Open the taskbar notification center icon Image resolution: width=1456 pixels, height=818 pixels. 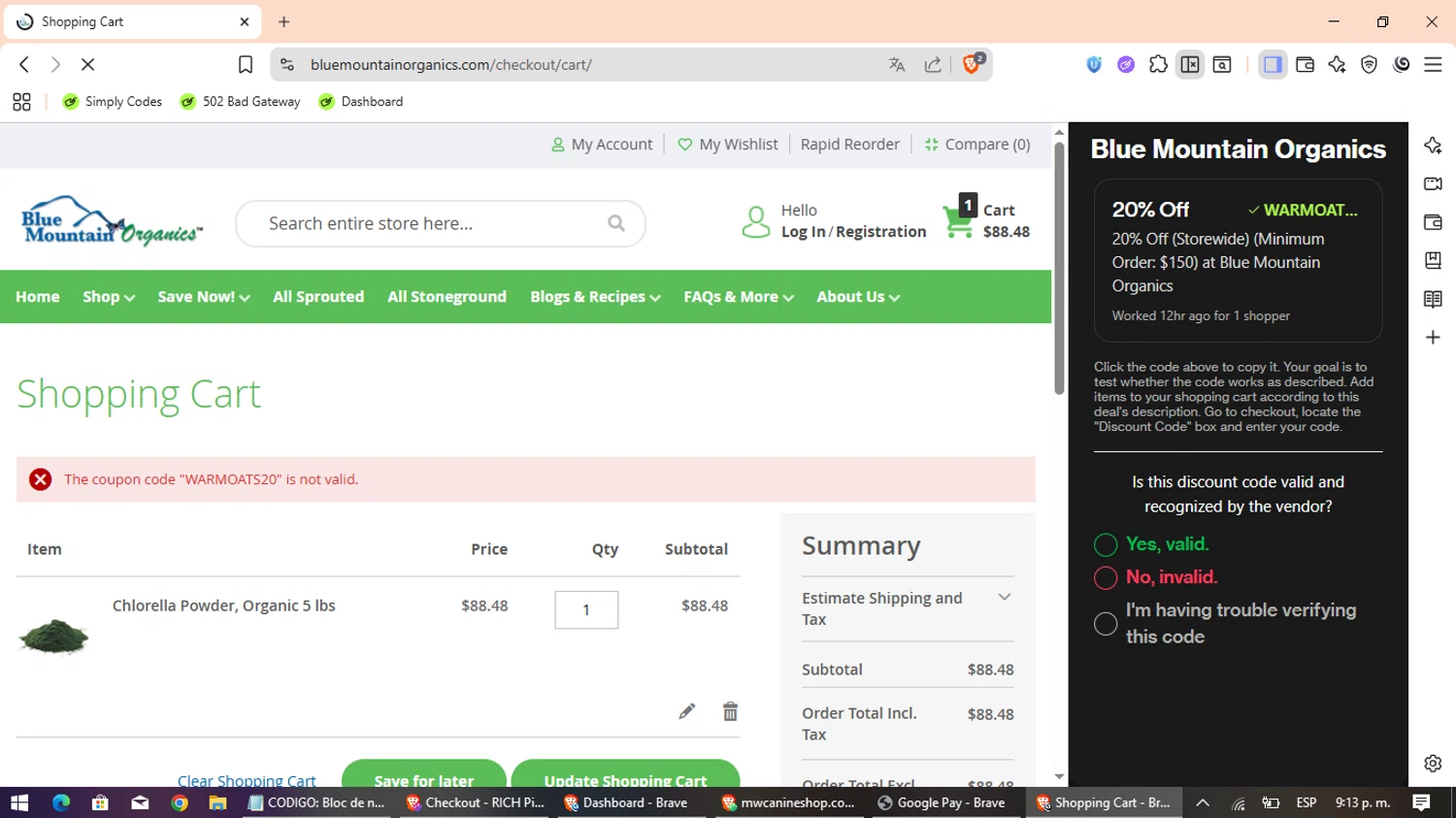[x=1422, y=802]
